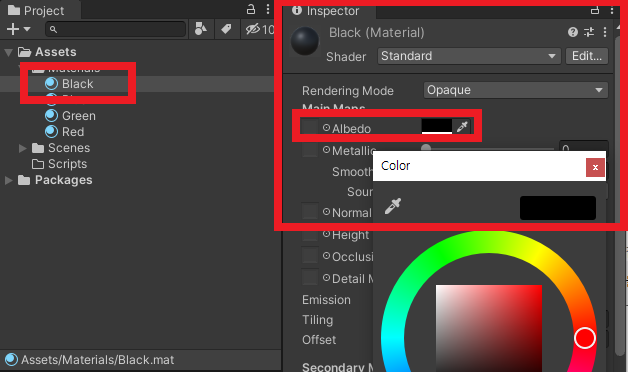The width and height of the screenshot is (628, 372).
Task: Click the Red material sphere icon
Action: 51,131
